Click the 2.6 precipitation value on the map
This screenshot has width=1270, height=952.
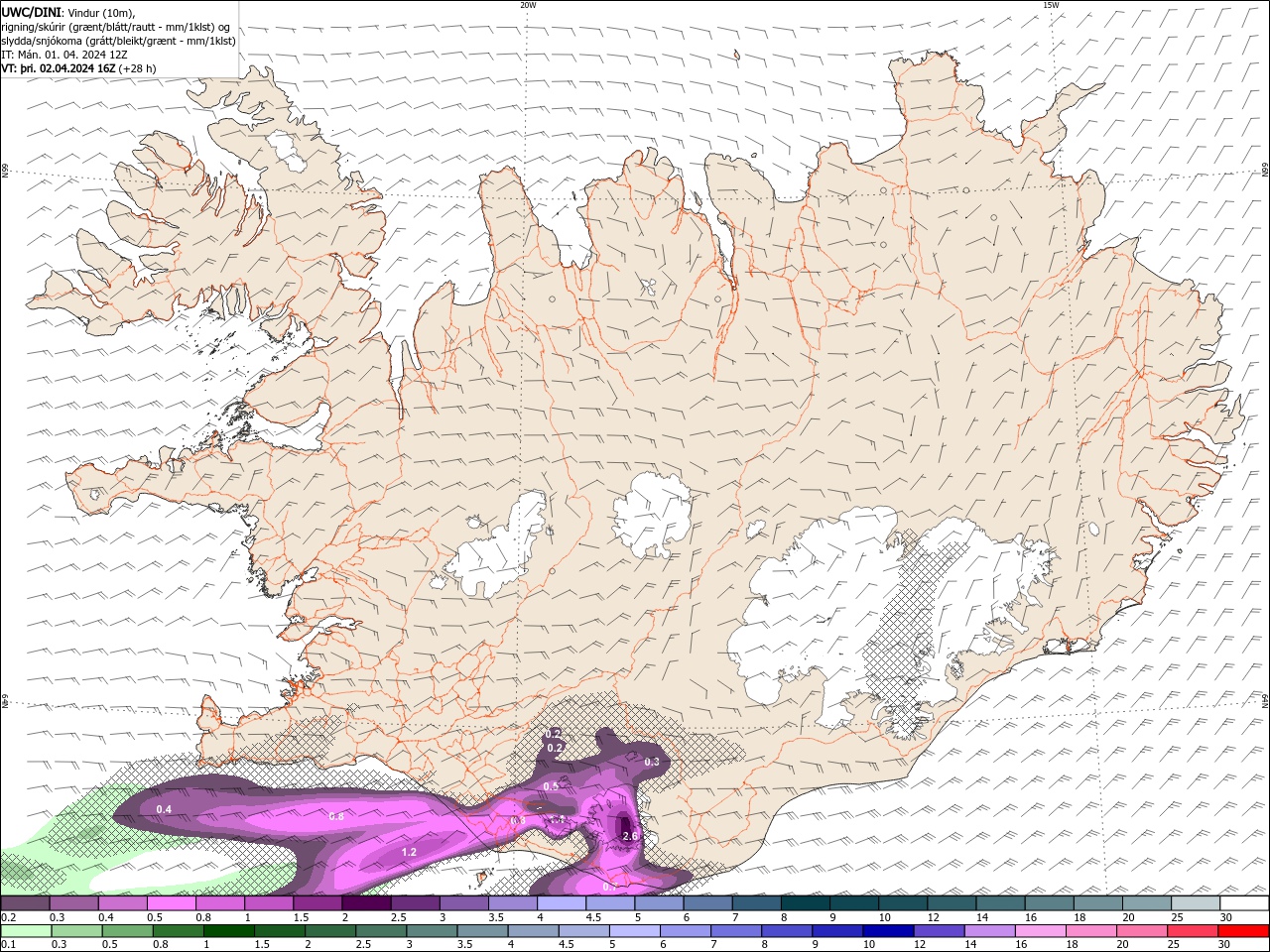coord(630,836)
